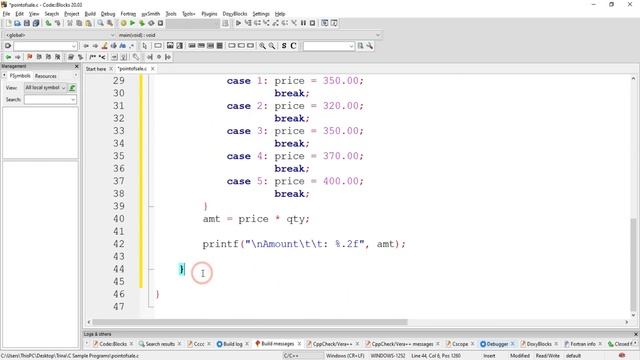This screenshot has height=360, width=640.
Task: Click the green Jump back arrow icon
Action: 8,57
